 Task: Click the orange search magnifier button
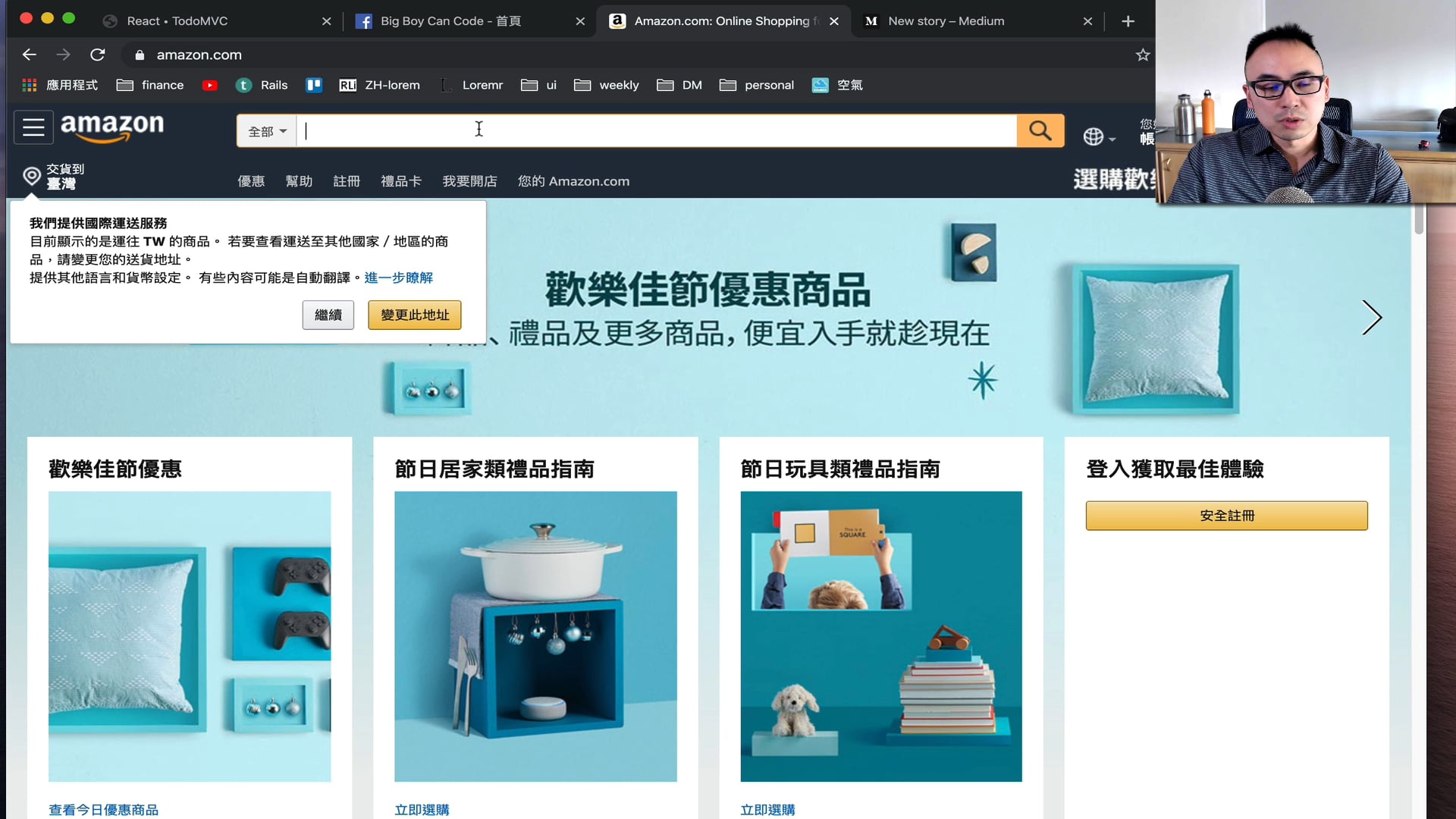(x=1040, y=131)
